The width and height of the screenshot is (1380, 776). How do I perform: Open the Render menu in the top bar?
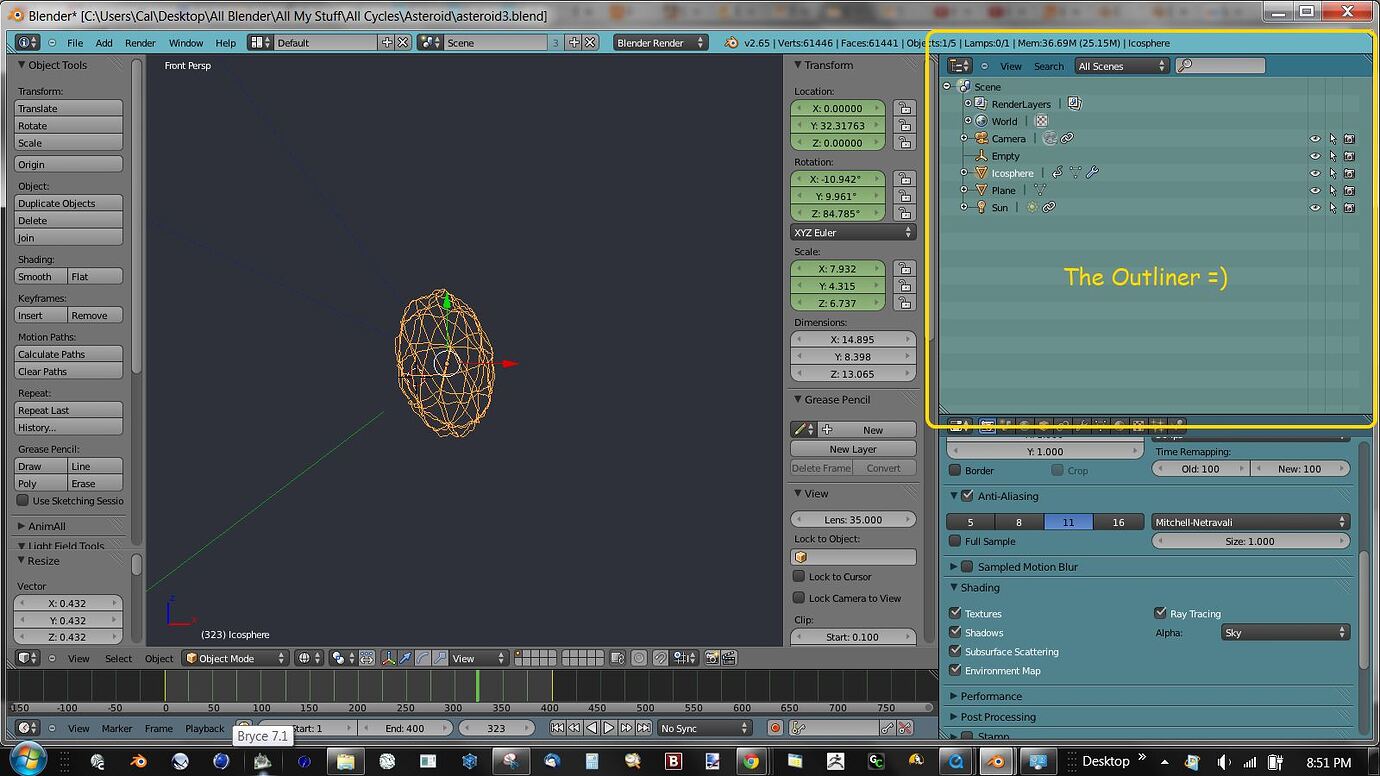[140, 43]
